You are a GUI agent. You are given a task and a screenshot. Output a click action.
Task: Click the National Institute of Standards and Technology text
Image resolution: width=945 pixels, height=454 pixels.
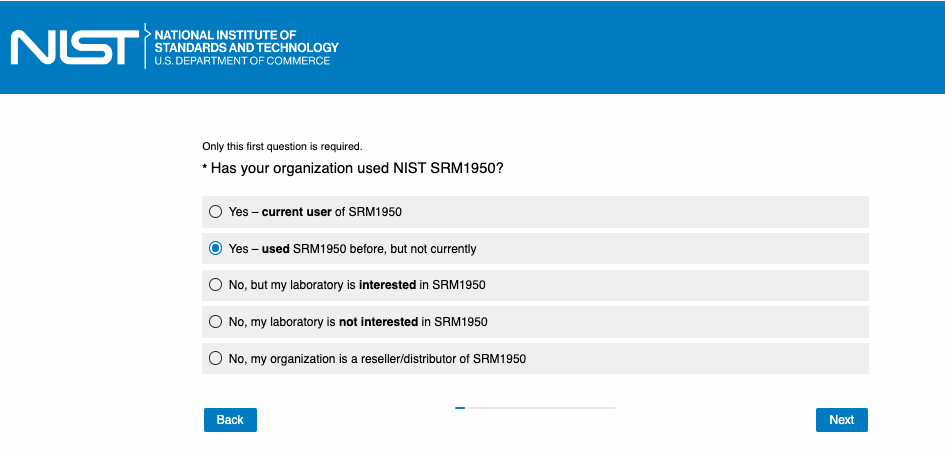click(246, 41)
